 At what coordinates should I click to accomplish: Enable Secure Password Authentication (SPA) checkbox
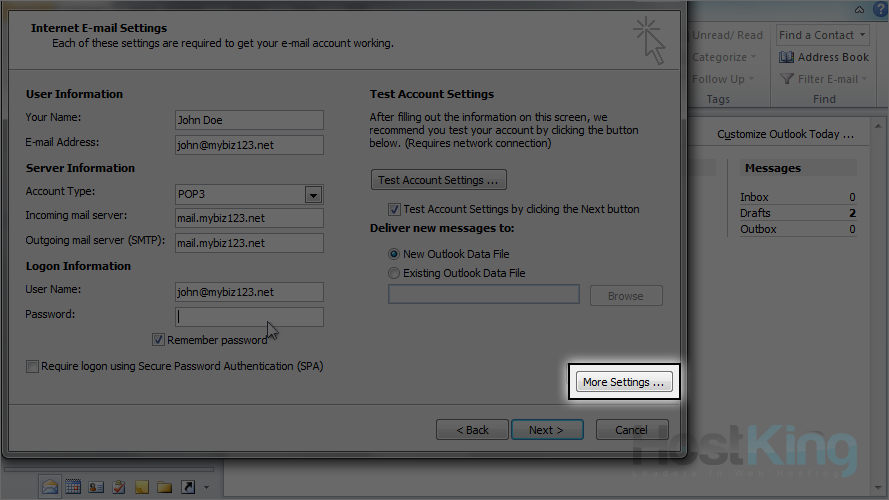[33, 367]
